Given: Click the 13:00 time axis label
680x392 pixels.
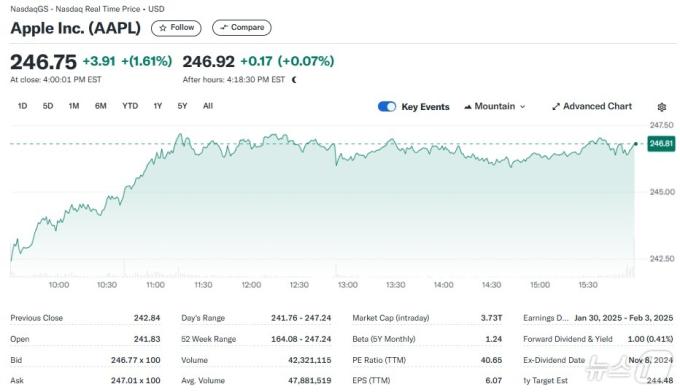Looking at the screenshot, I should [347, 285].
